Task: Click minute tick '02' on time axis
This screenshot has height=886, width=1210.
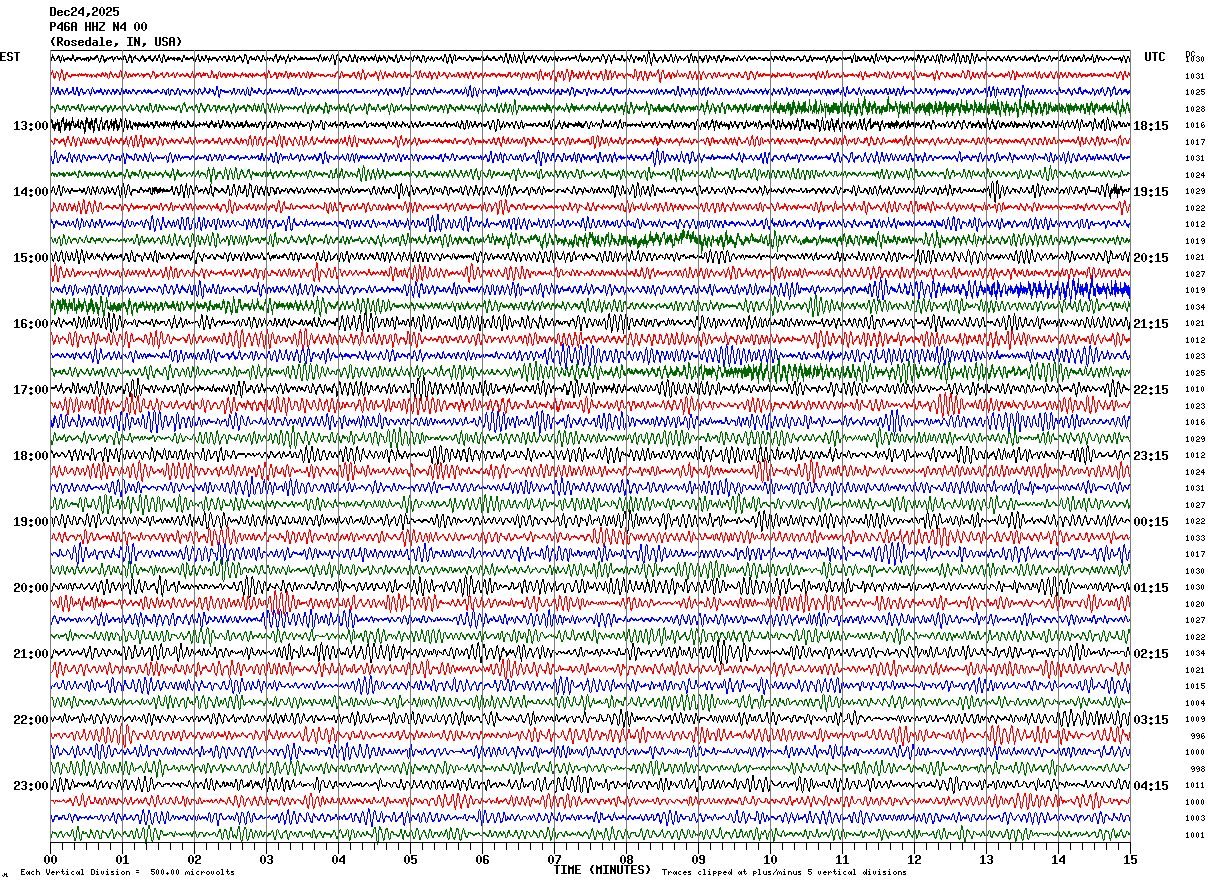Action: point(194,859)
